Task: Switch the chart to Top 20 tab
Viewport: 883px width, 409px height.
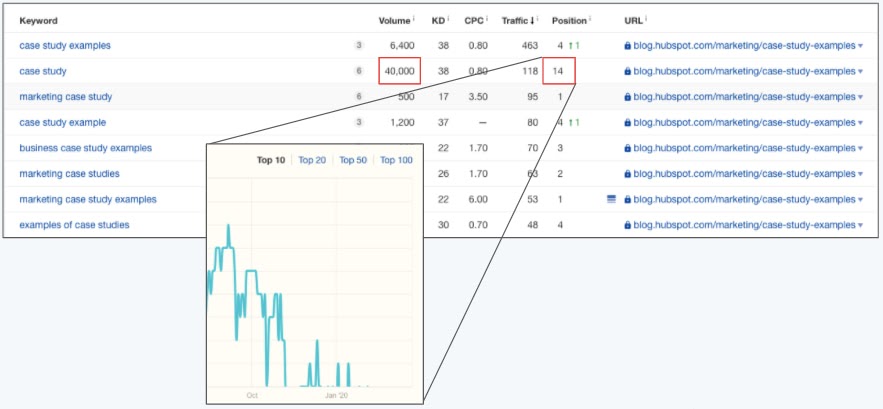Action: pos(311,160)
